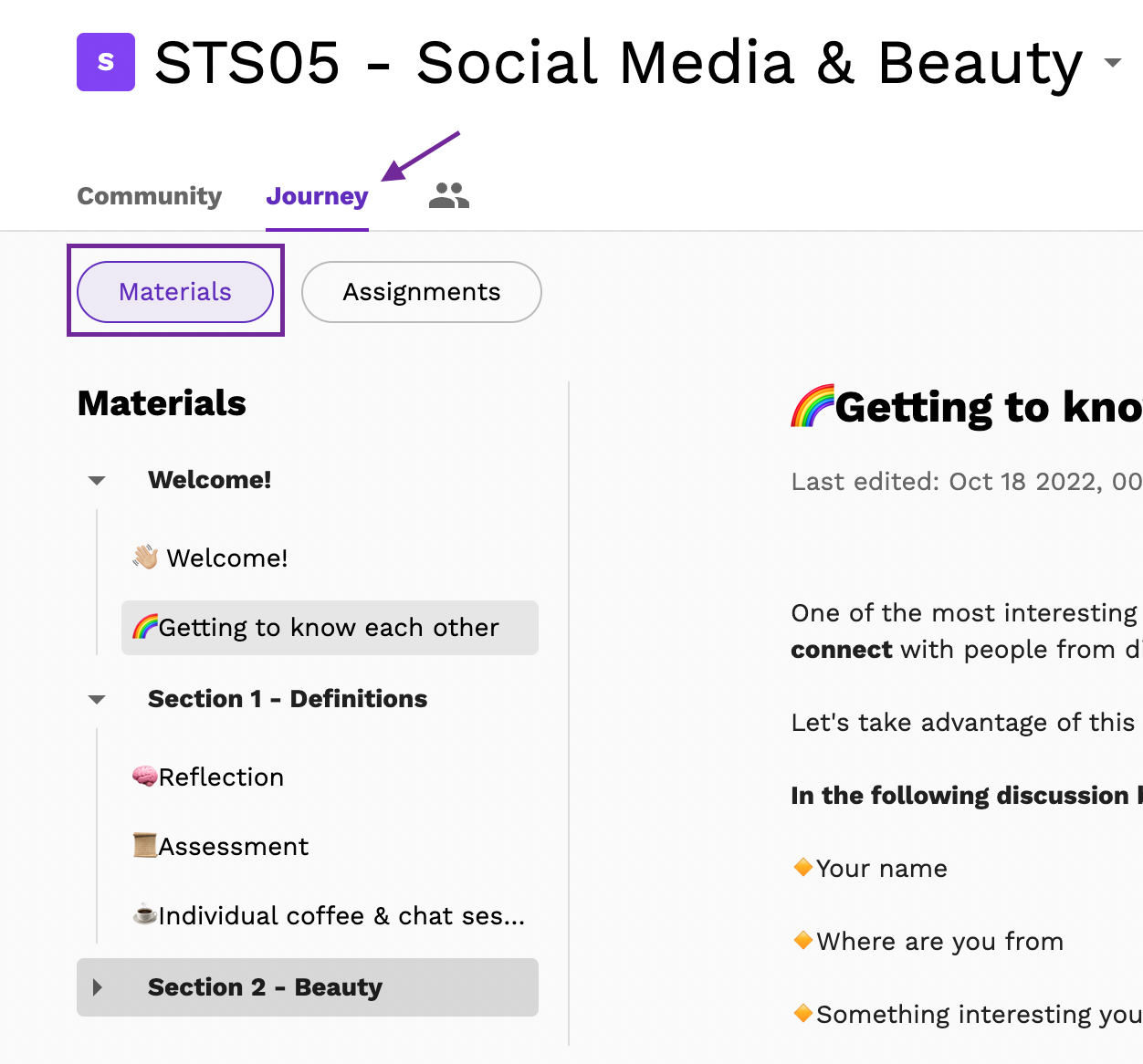Click the 'In the following discussion' bold line

[967, 796]
